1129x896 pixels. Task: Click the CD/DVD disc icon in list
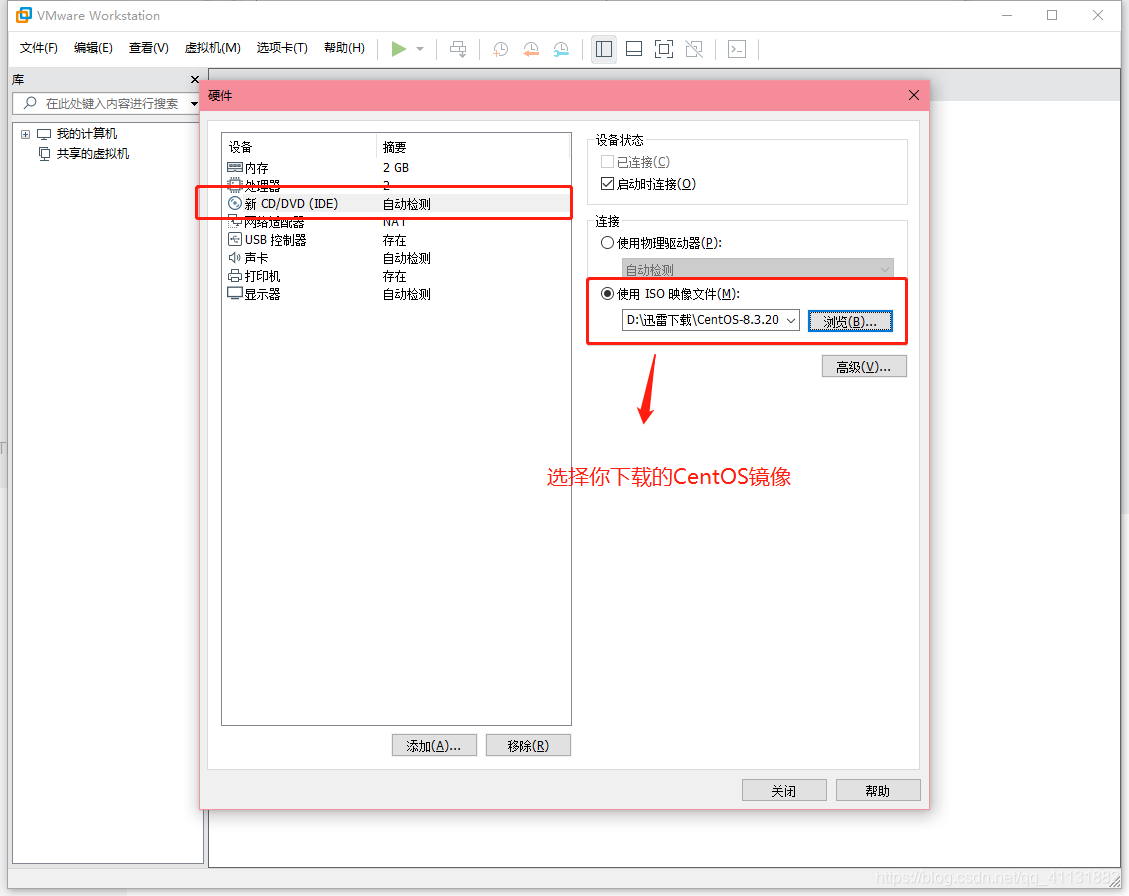click(x=235, y=204)
